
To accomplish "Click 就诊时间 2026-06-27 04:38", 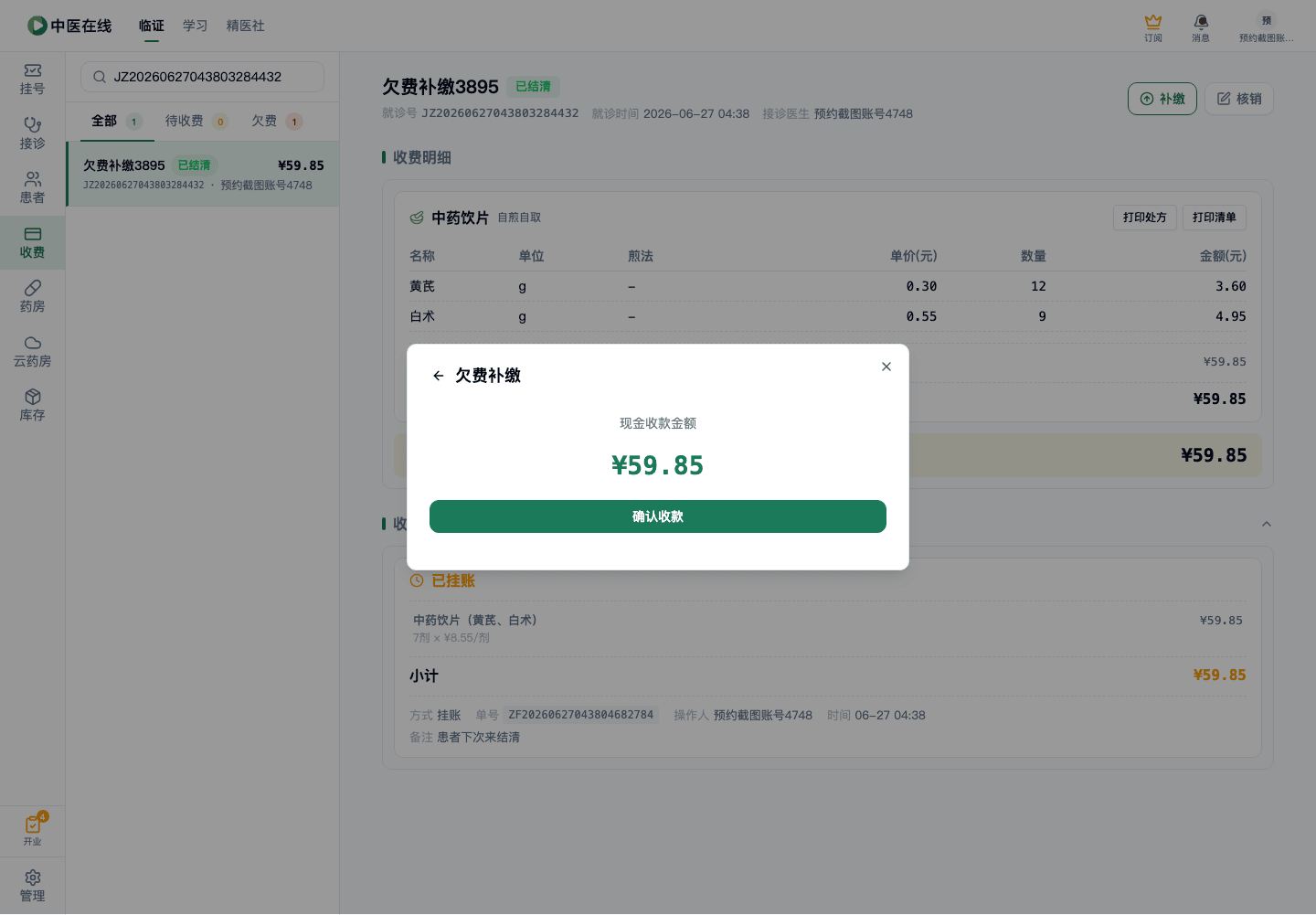I will coord(671,113).
